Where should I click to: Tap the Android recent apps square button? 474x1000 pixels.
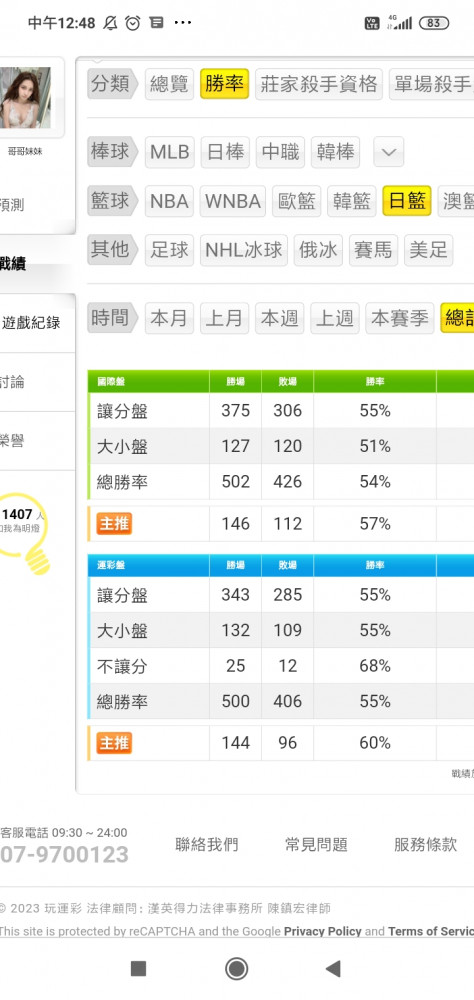[138, 969]
